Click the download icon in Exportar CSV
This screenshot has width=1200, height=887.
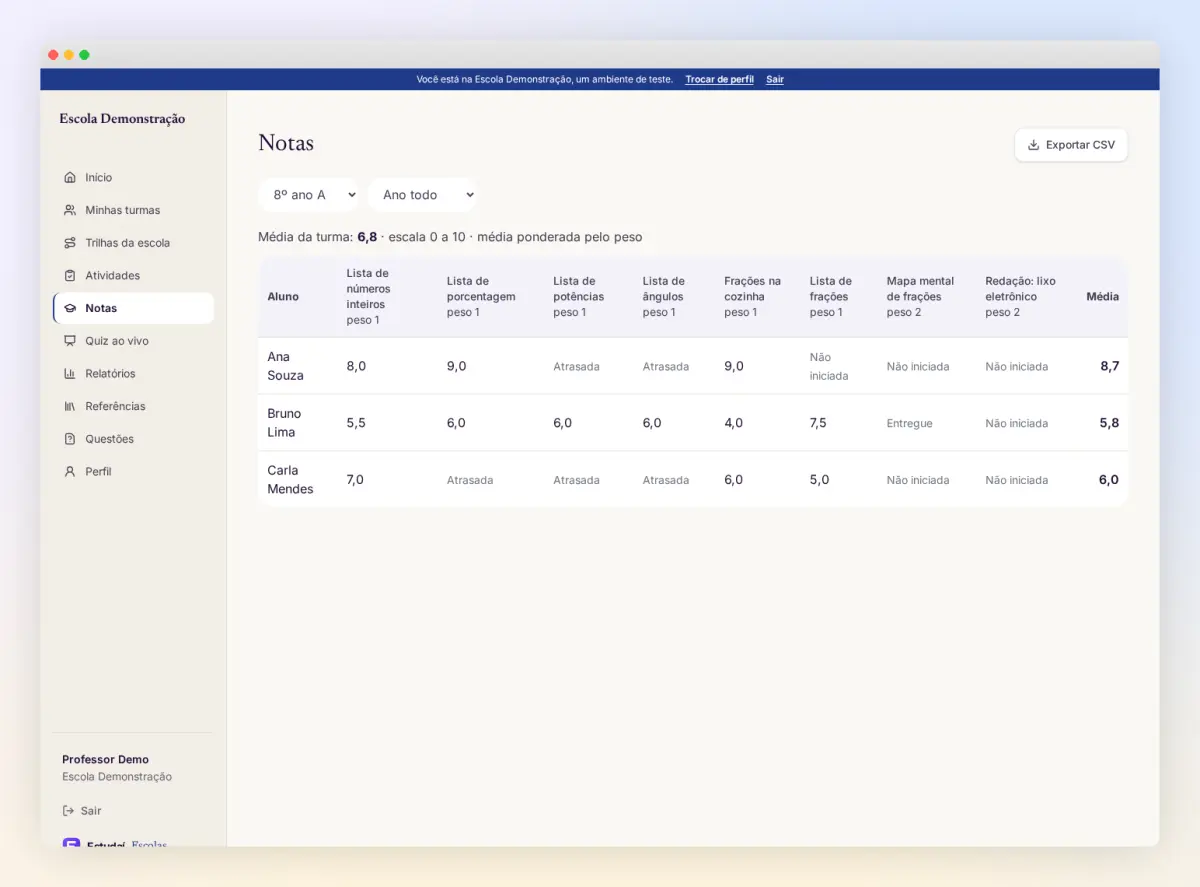click(x=1034, y=145)
